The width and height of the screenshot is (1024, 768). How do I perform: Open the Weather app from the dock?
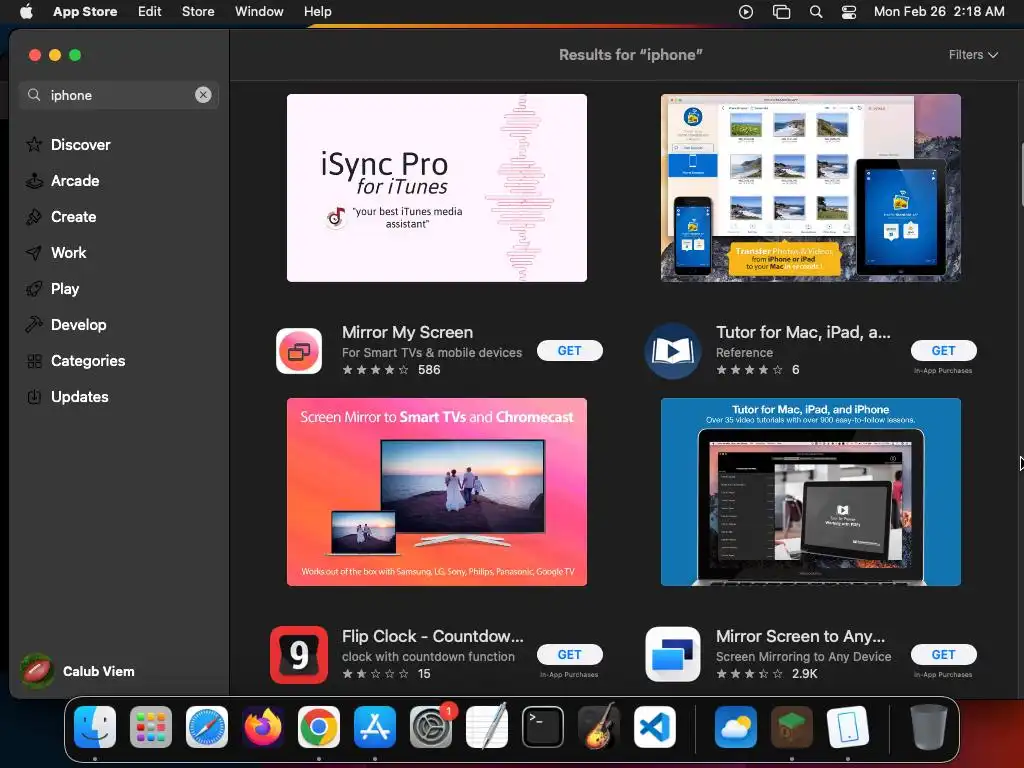pyautogui.click(x=736, y=727)
